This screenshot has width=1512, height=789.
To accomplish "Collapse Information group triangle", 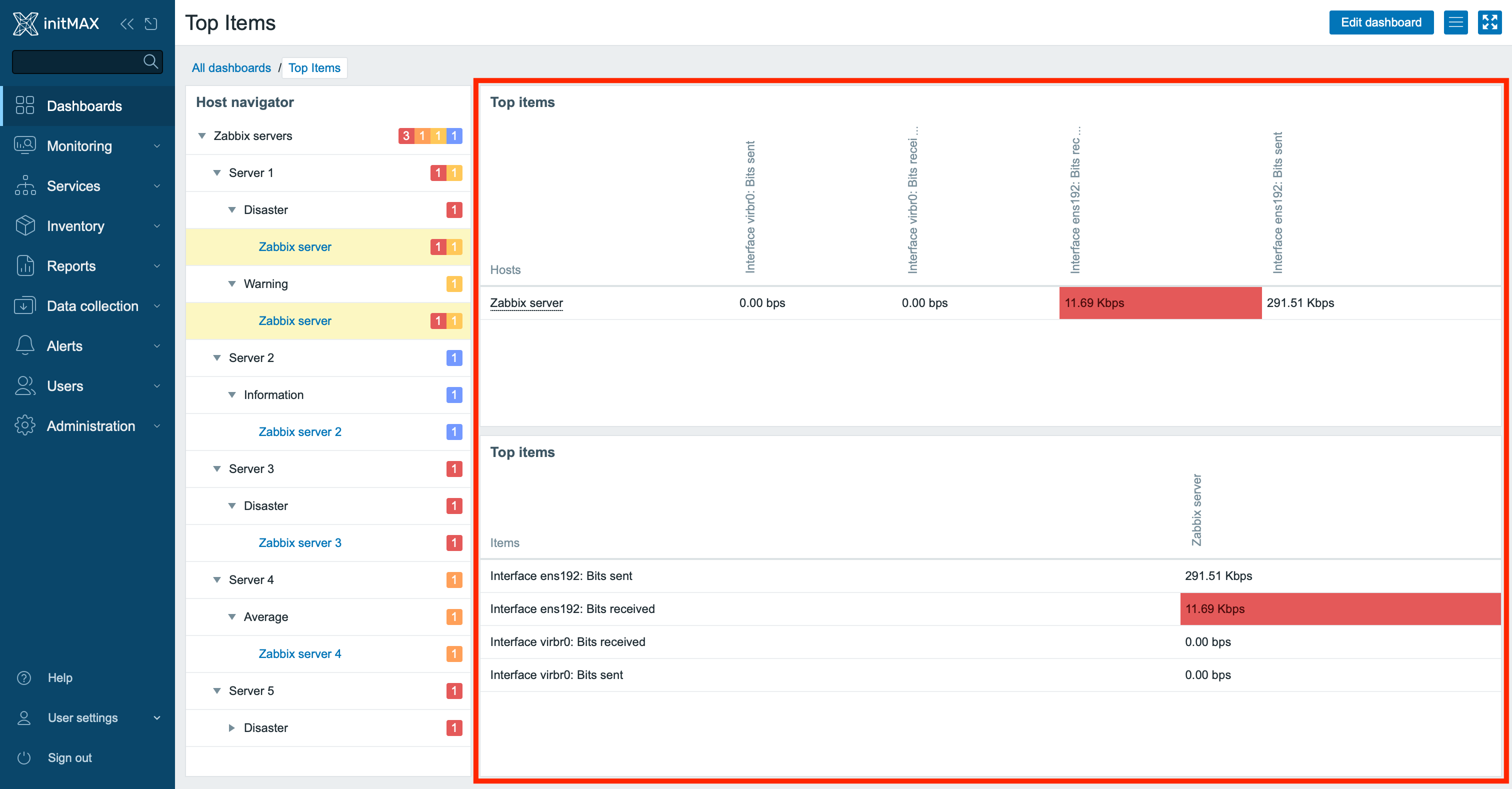I will point(232,394).
